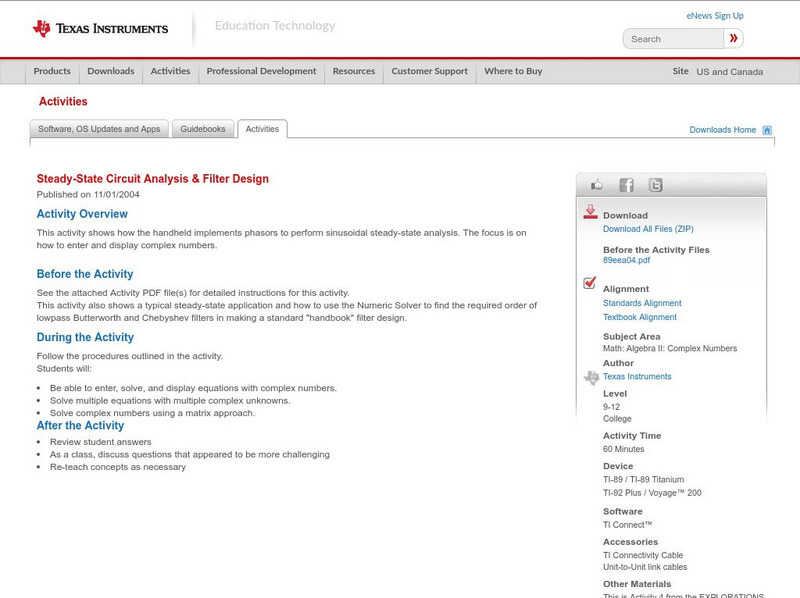Click the Education Technology header text
Image resolution: width=800 pixels, height=598 pixels.
coord(275,26)
